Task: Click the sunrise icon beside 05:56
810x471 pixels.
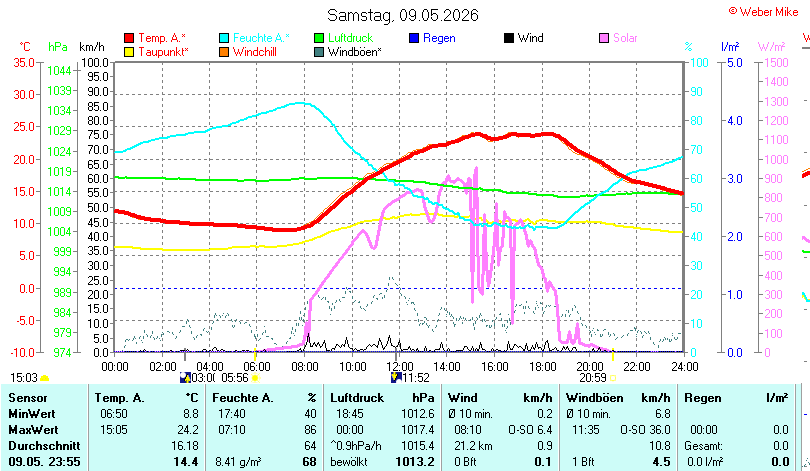Action: pos(255,378)
